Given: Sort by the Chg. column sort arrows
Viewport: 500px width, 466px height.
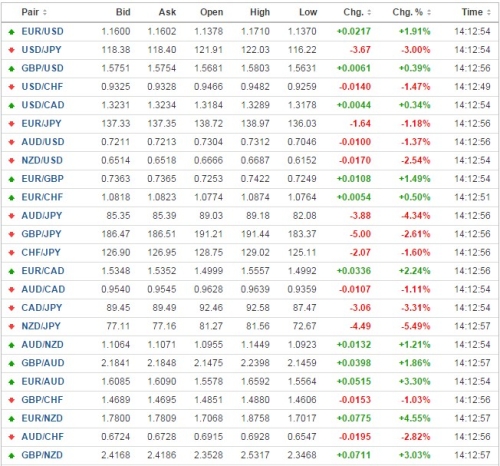Looking at the screenshot, I should tap(369, 13).
